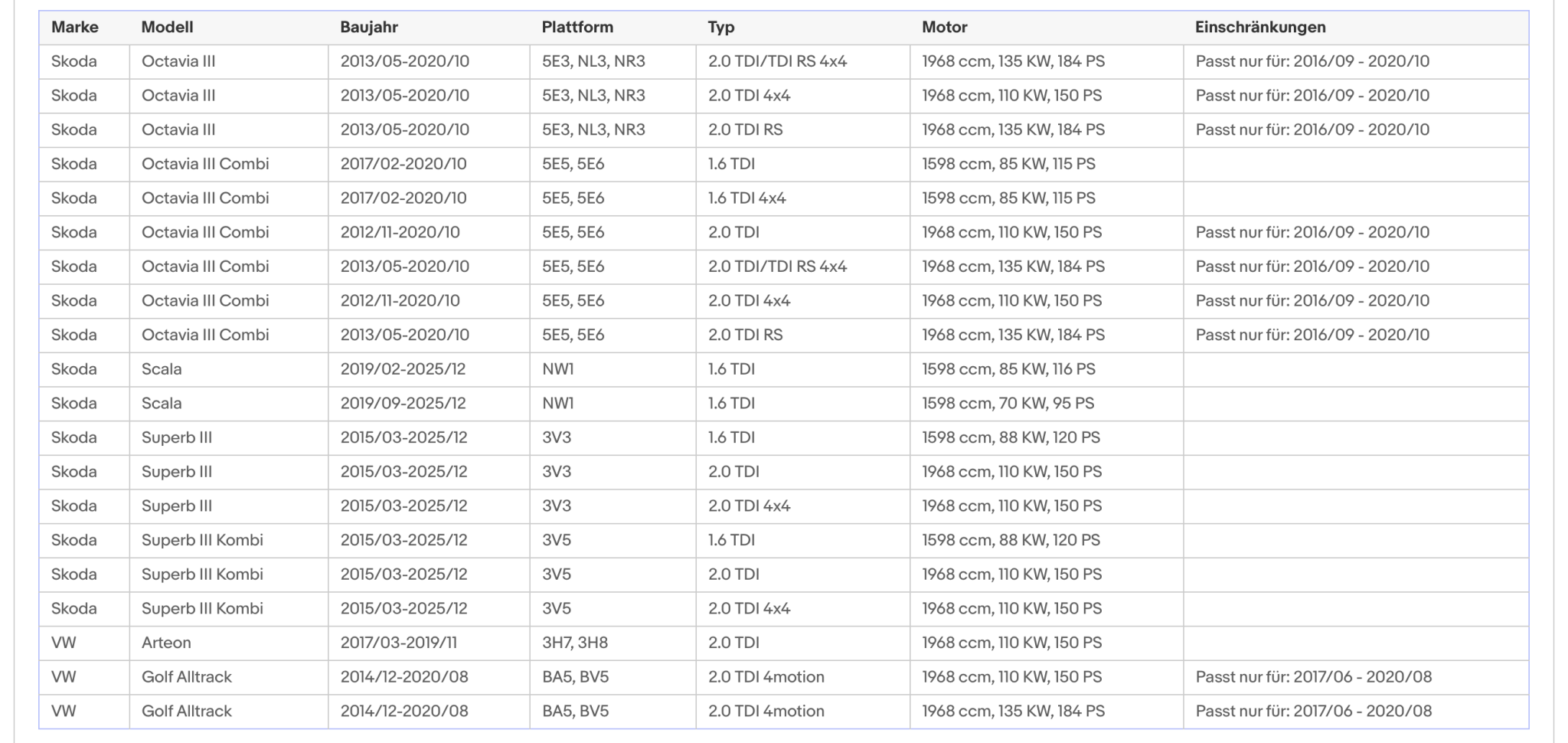Click the 2.0 TDI/TDI RS 4x4 cell in first row
This screenshot has height=743, width=1568.
tap(803, 61)
